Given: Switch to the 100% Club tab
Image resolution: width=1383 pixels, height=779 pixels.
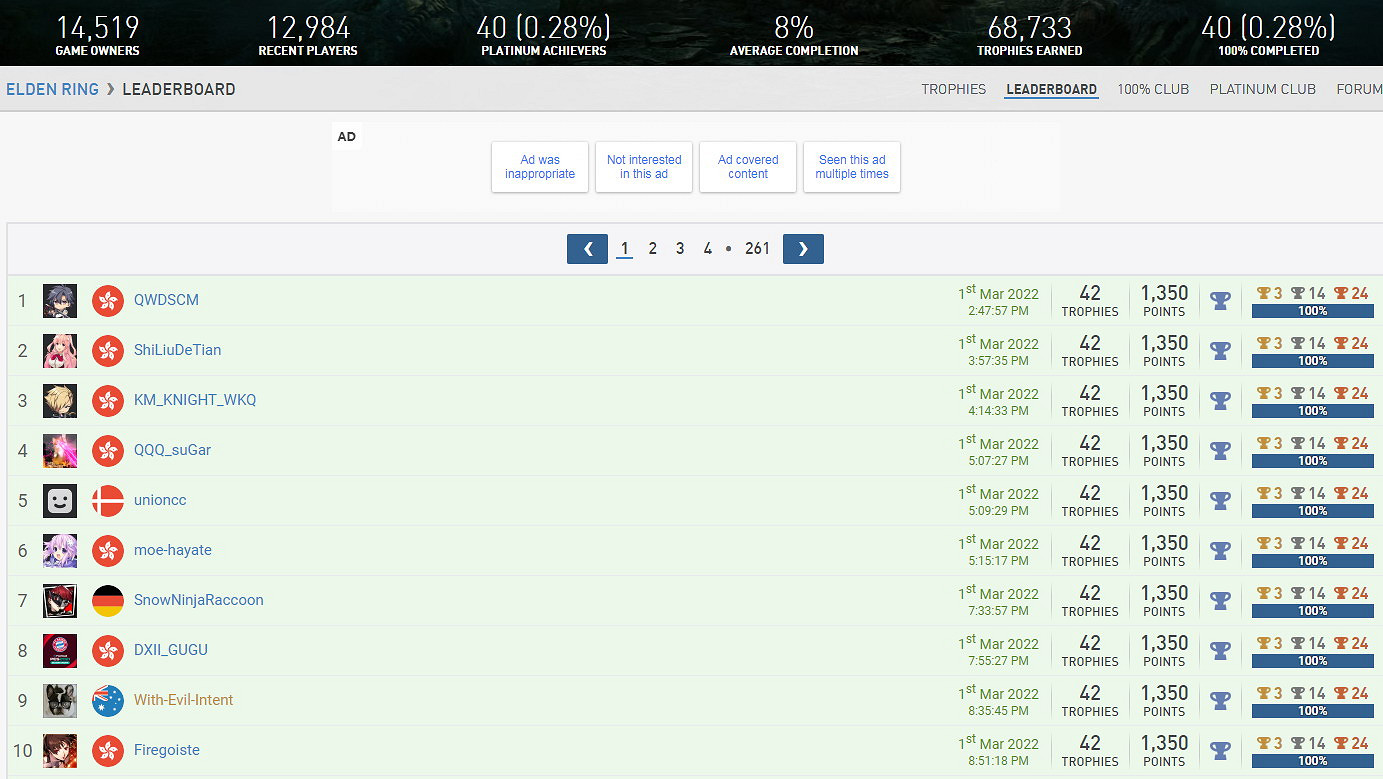Looking at the screenshot, I should (1153, 89).
